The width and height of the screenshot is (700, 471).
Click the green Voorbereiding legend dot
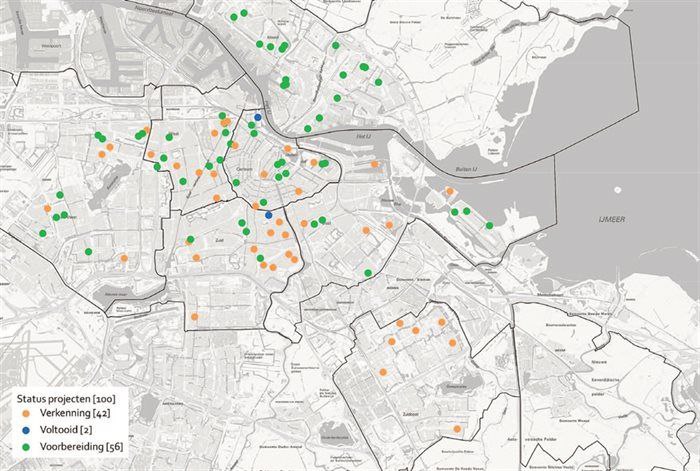coord(26,446)
